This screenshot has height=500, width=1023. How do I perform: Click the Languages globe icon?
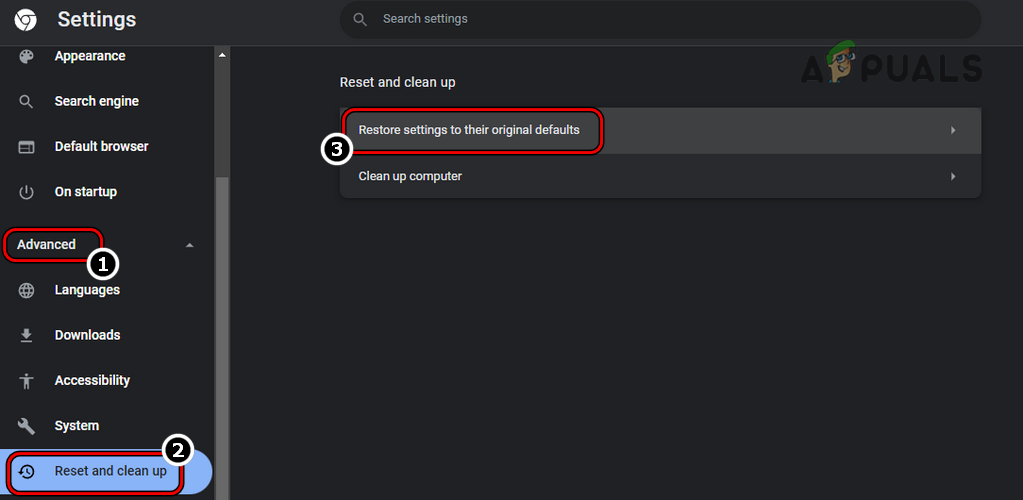tap(27, 290)
